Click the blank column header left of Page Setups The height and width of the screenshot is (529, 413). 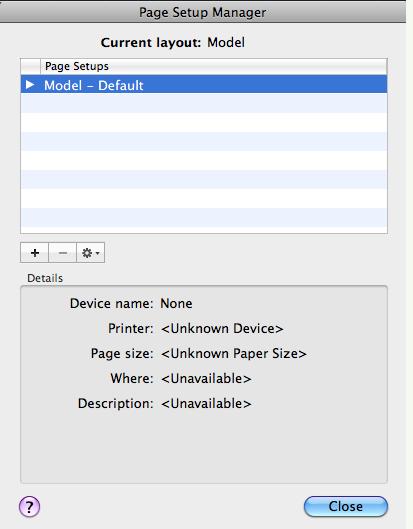coord(30,66)
